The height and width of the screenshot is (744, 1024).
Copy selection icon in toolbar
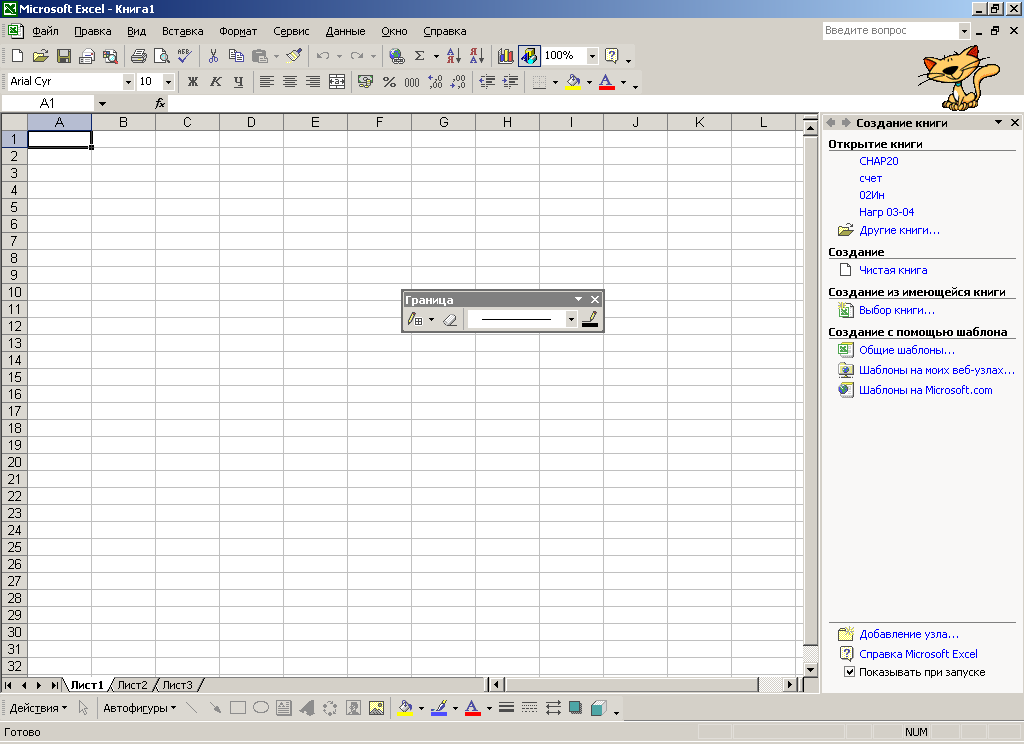[236, 56]
